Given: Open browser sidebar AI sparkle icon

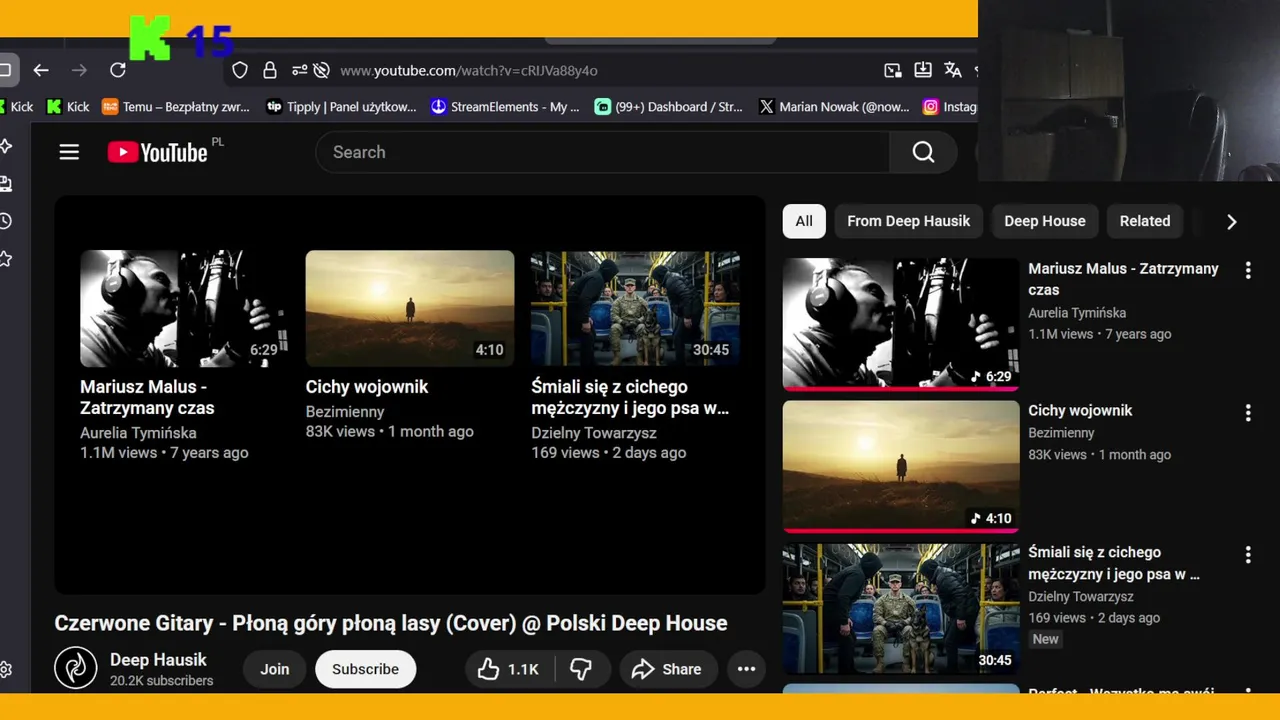Looking at the screenshot, I should (x=5, y=146).
